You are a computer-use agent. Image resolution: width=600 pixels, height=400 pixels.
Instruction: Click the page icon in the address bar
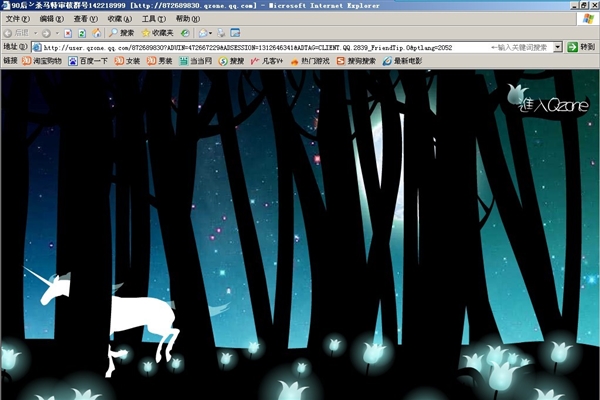click(37, 47)
